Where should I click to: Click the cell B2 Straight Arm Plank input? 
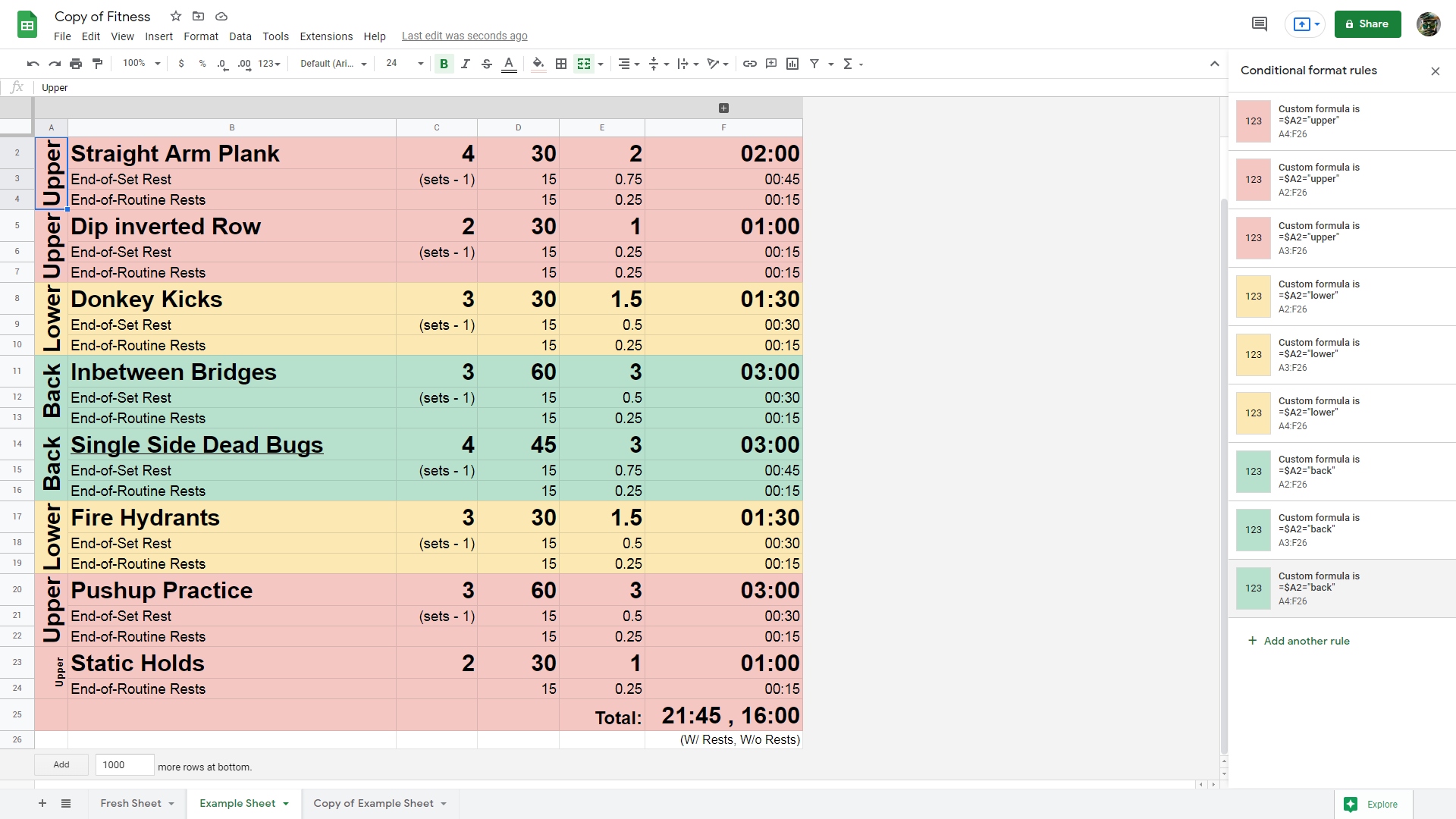coord(231,152)
